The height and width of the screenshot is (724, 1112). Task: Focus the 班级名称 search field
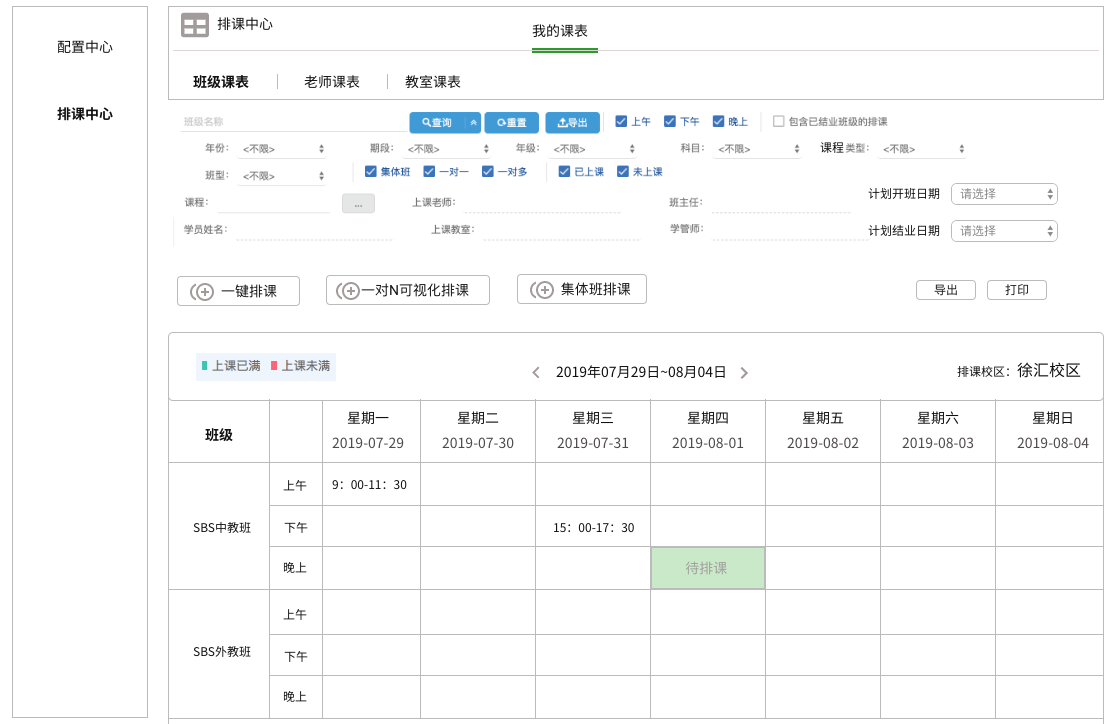pos(294,122)
